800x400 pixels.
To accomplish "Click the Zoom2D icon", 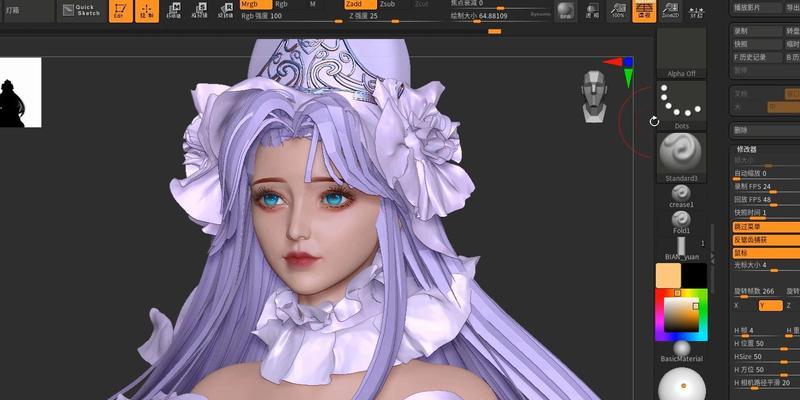I will tap(670, 11).
